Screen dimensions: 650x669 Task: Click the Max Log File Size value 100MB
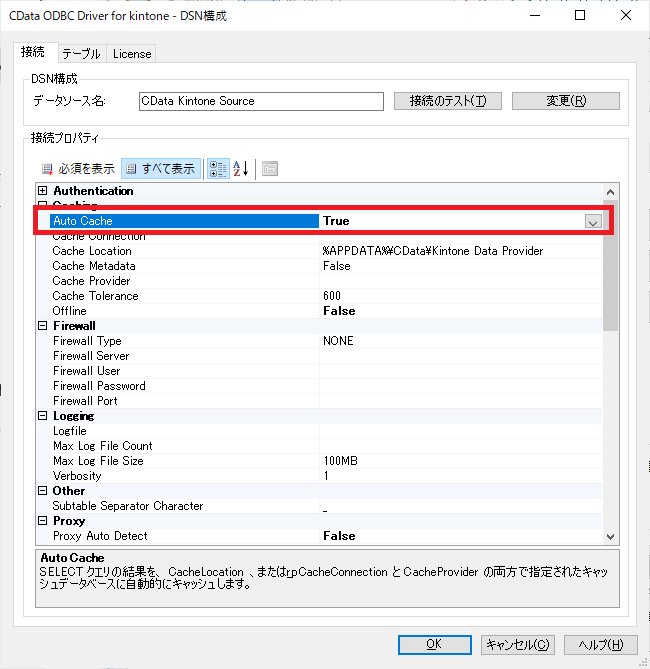click(x=341, y=461)
